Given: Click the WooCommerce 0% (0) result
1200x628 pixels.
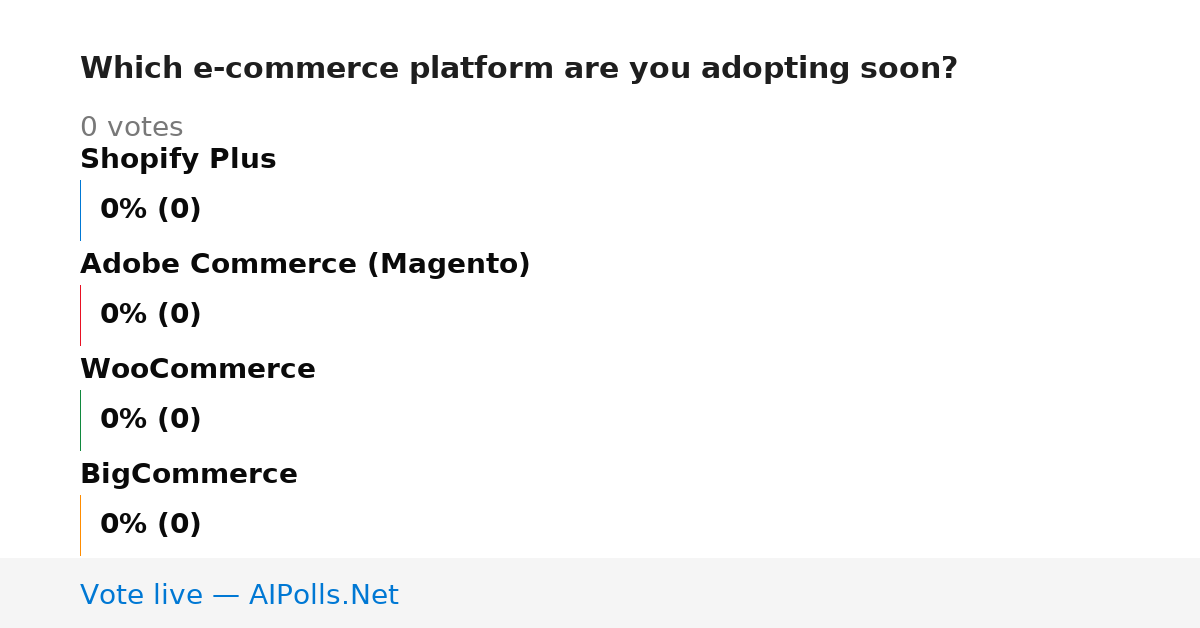Looking at the screenshot, I should (151, 419).
